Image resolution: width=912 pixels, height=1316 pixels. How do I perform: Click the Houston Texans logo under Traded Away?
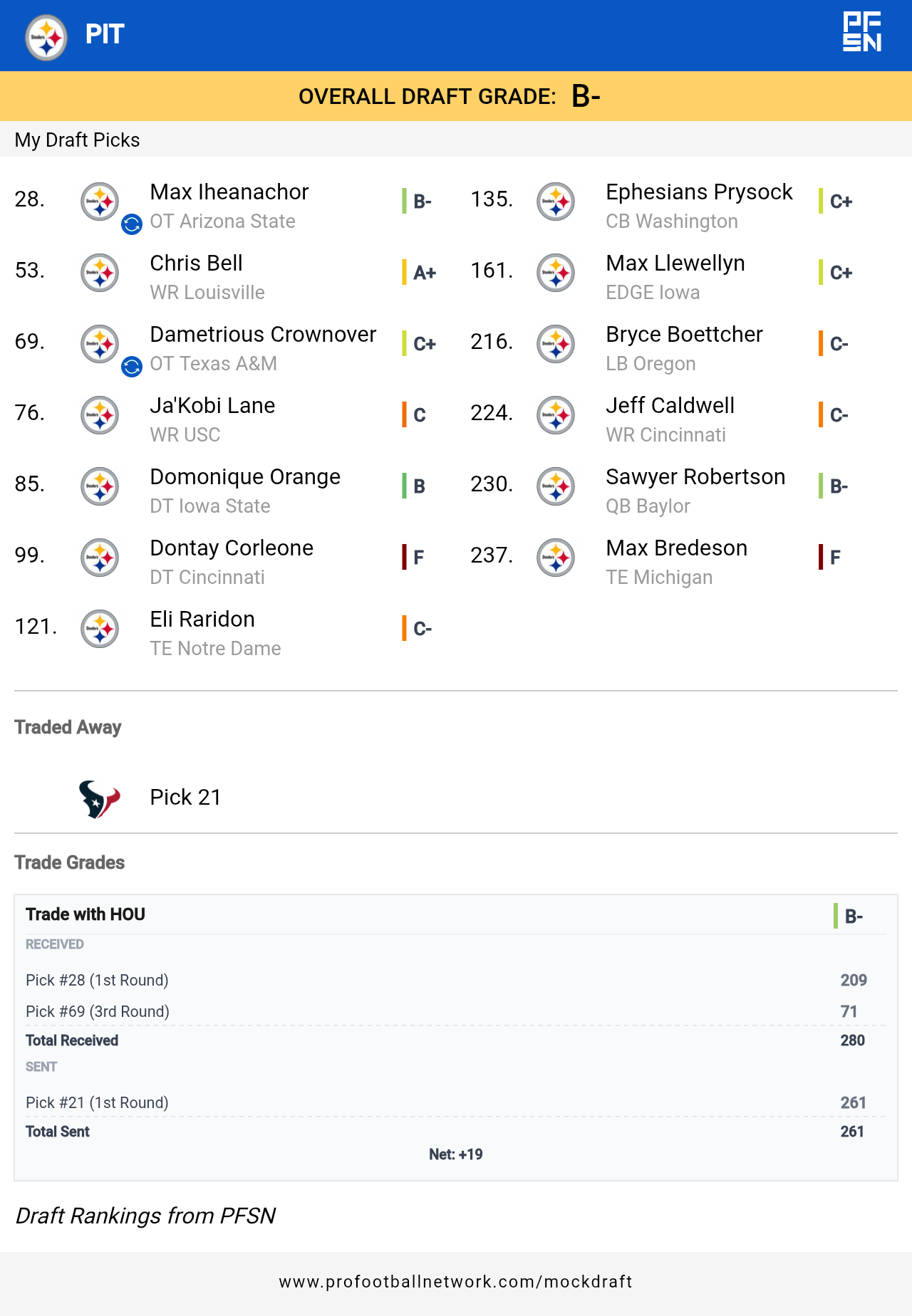click(x=99, y=798)
